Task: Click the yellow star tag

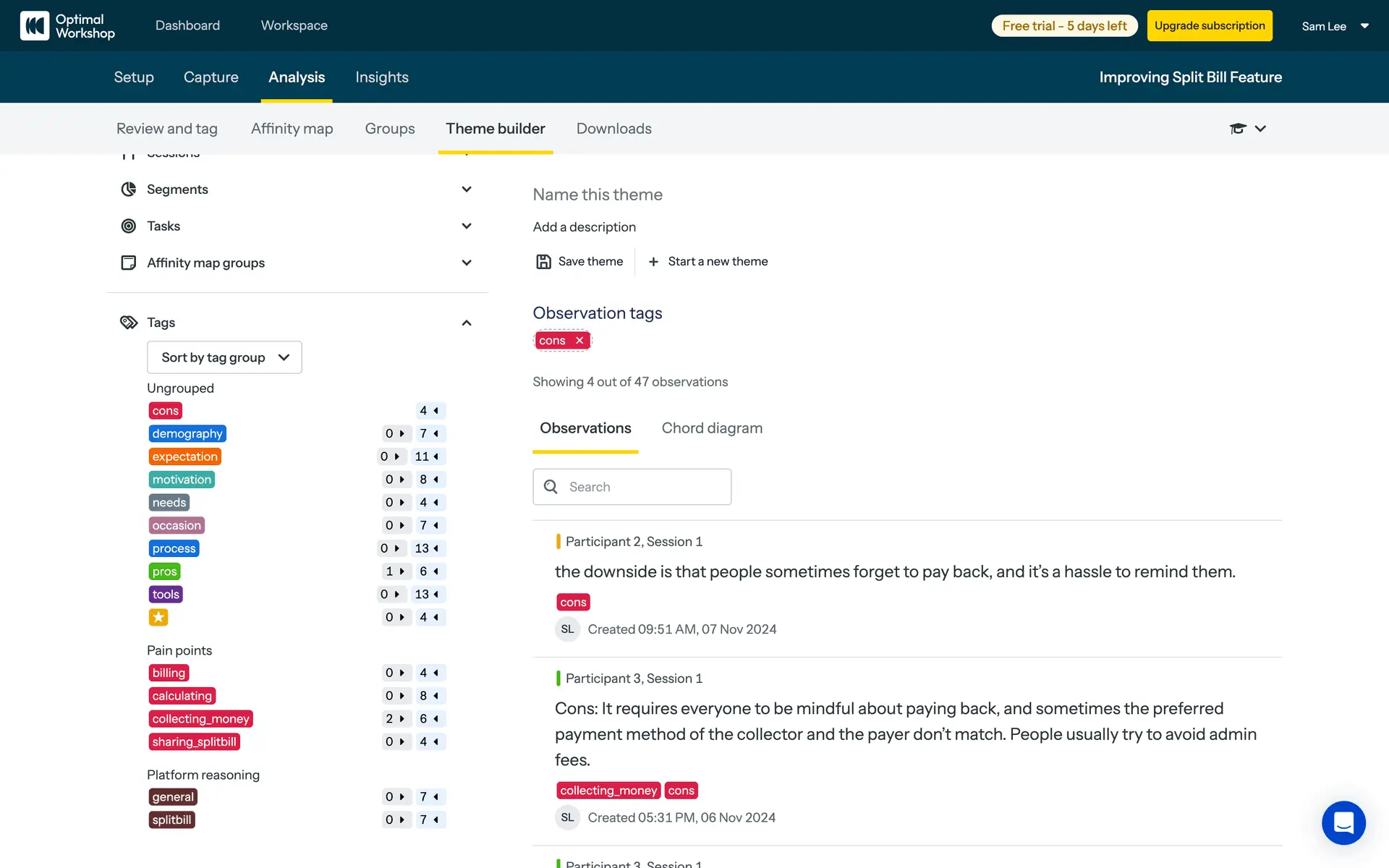Action: tap(158, 617)
